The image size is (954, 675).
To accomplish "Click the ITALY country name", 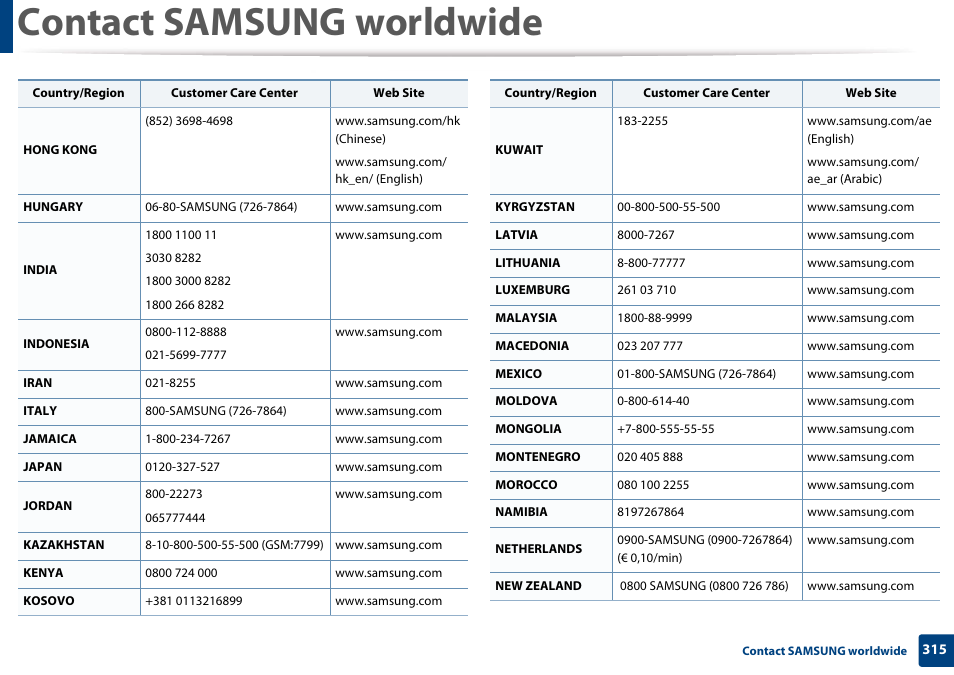I will point(40,411).
